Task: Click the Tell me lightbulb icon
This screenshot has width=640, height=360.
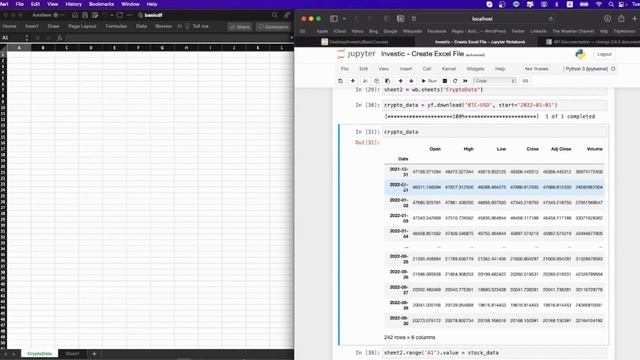Action: click(x=187, y=26)
